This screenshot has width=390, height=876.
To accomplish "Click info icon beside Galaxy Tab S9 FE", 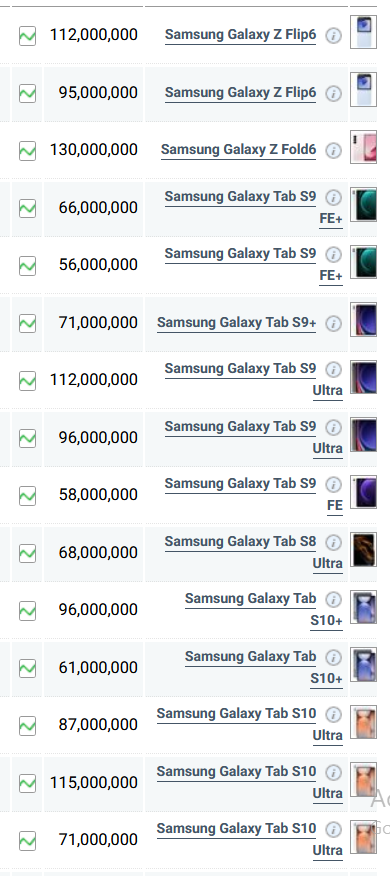I will point(334,484).
